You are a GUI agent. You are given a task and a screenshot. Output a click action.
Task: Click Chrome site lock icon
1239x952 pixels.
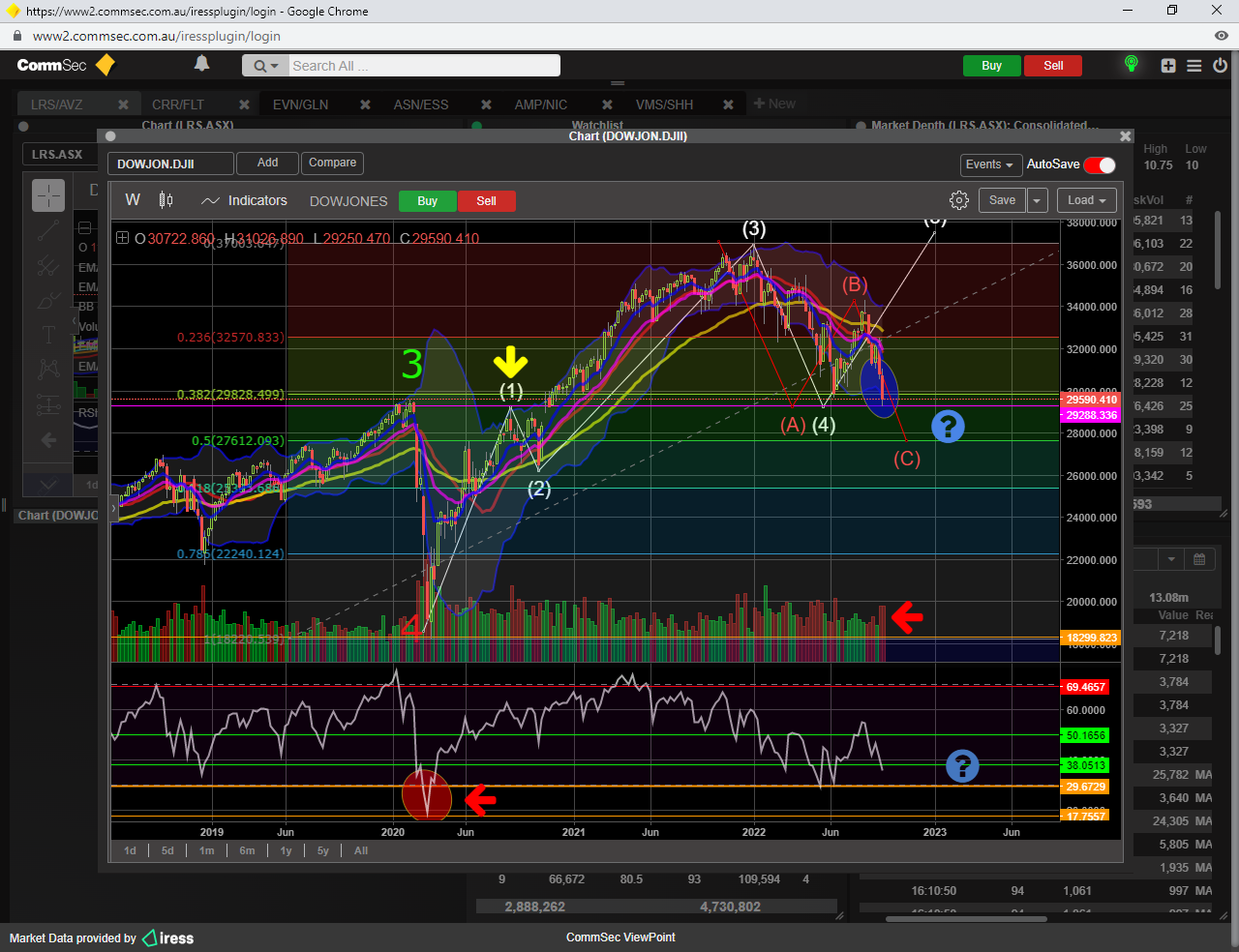pos(16,36)
